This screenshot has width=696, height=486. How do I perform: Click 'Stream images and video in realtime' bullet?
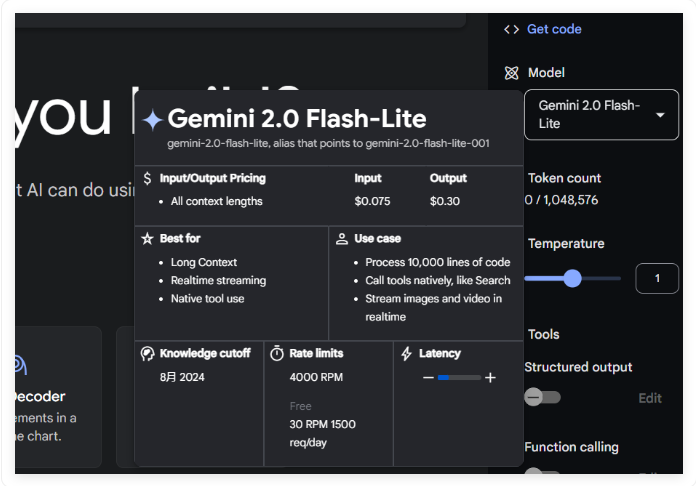[x=433, y=308]
